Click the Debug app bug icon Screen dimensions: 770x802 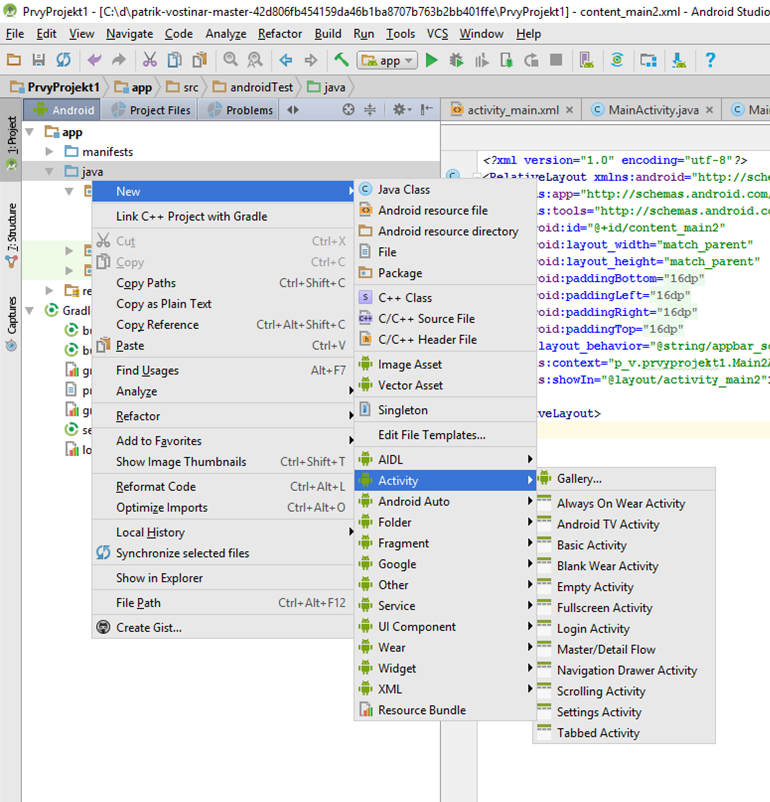pyautogui.click(x=456, y=60)
